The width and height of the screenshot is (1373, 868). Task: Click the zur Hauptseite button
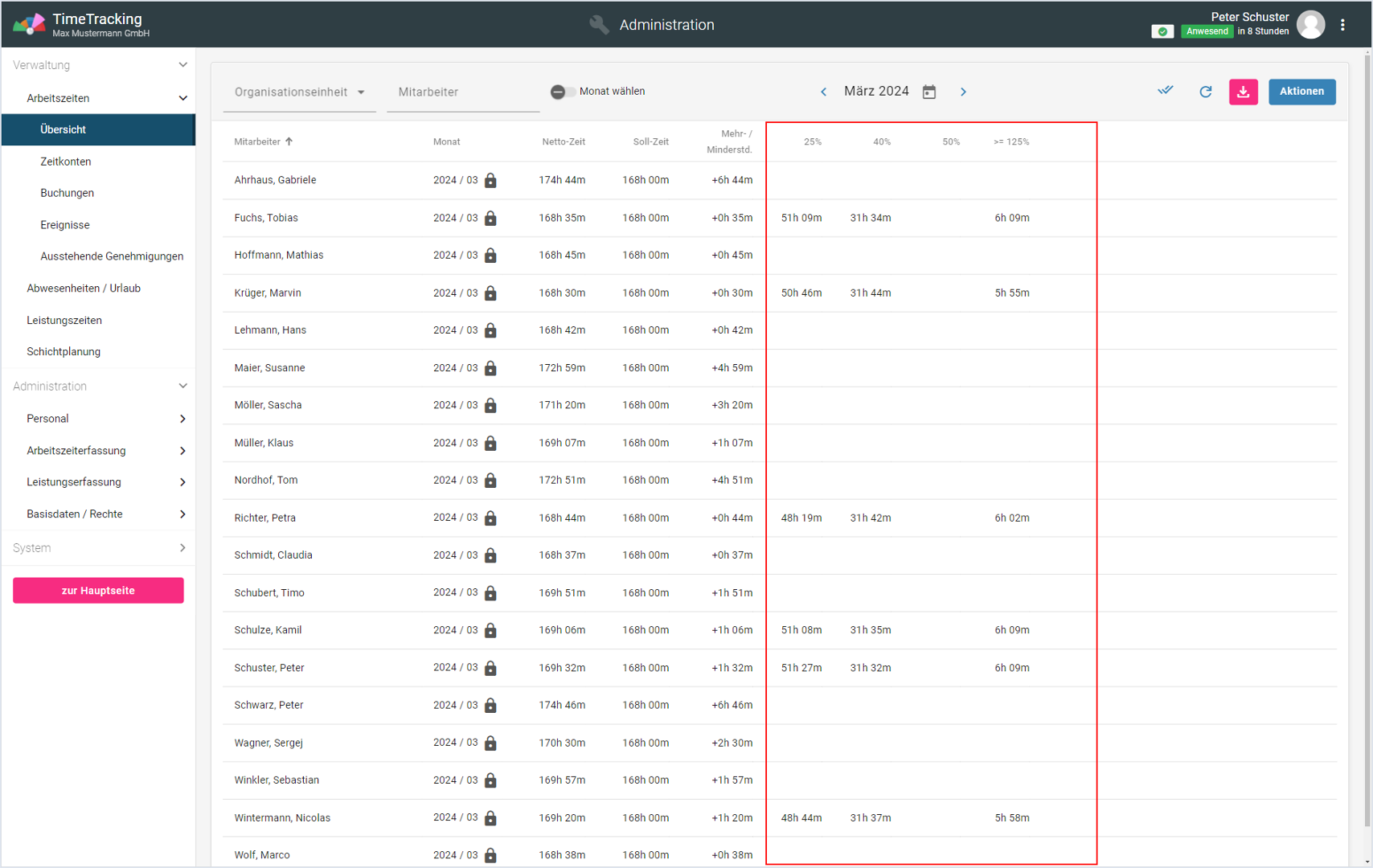coord(98,591)
